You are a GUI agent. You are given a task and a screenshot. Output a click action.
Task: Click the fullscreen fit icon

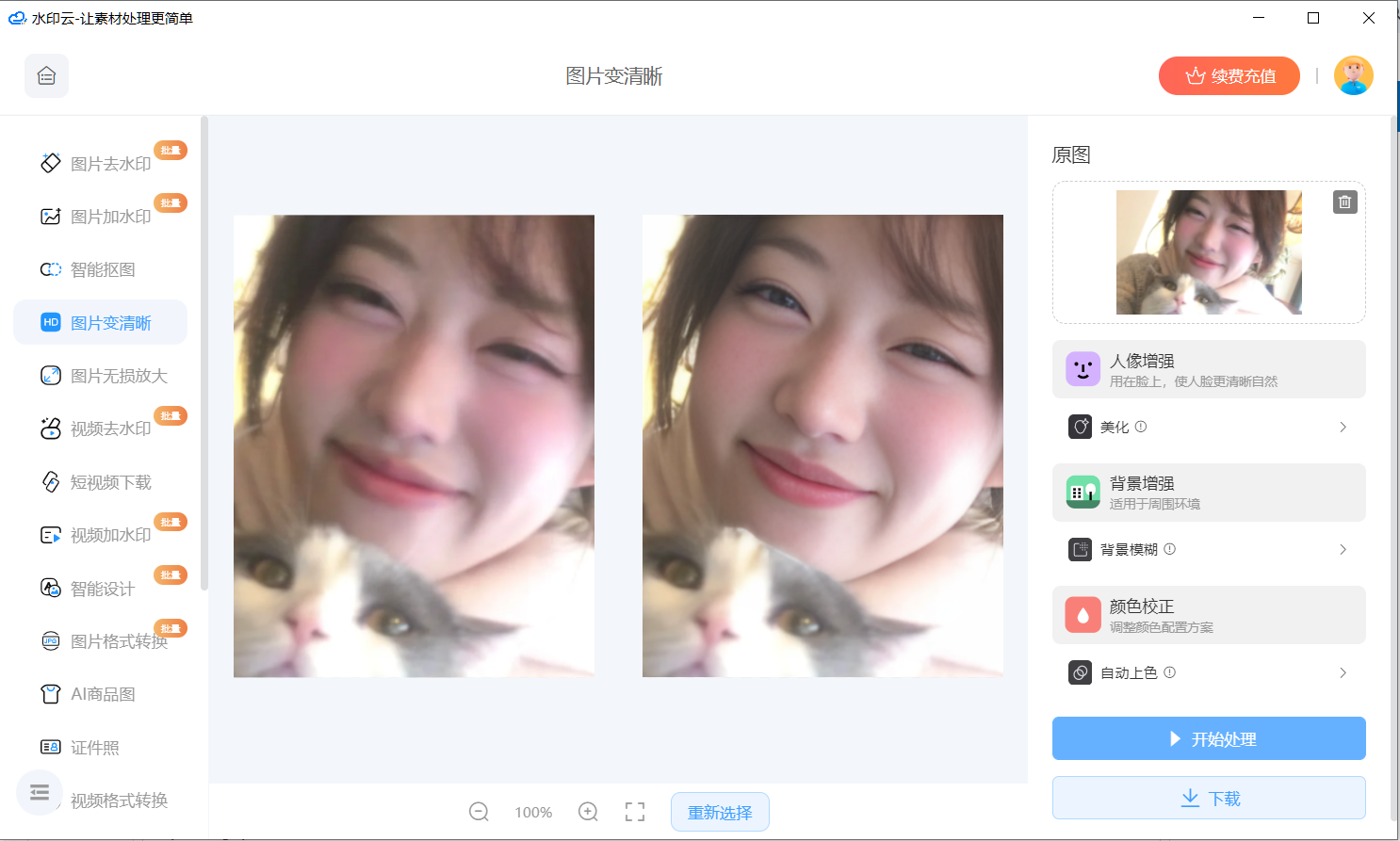pyautogui.click(x=635, y=812)
